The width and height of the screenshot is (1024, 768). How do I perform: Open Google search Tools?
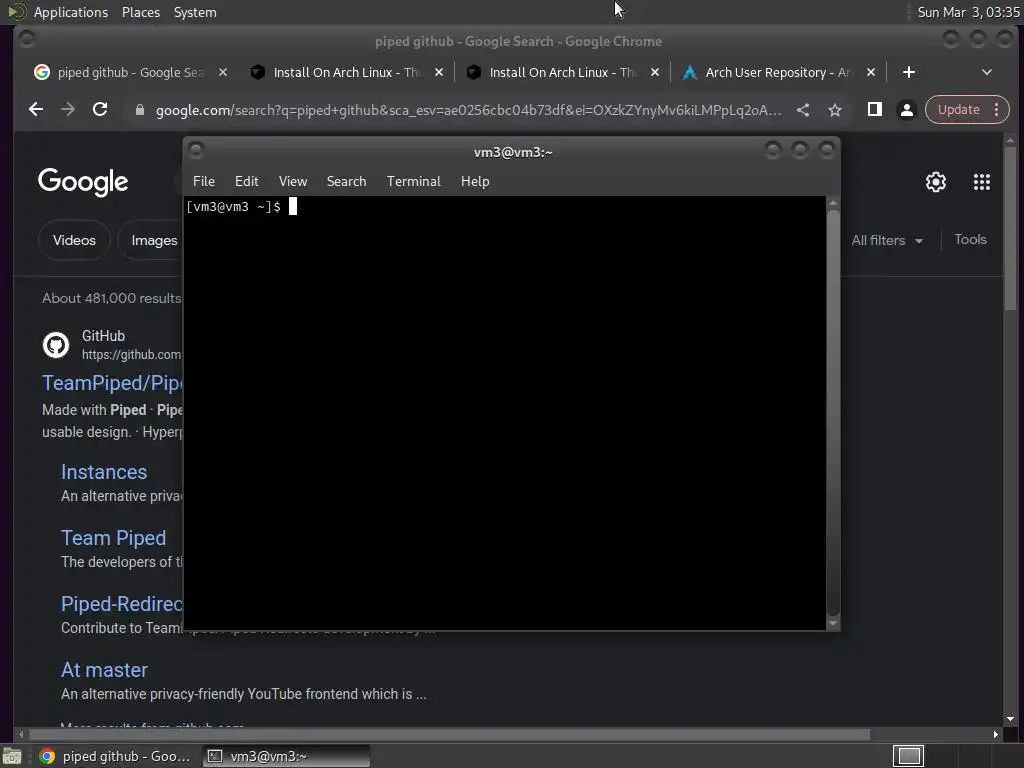coord(970,240)
